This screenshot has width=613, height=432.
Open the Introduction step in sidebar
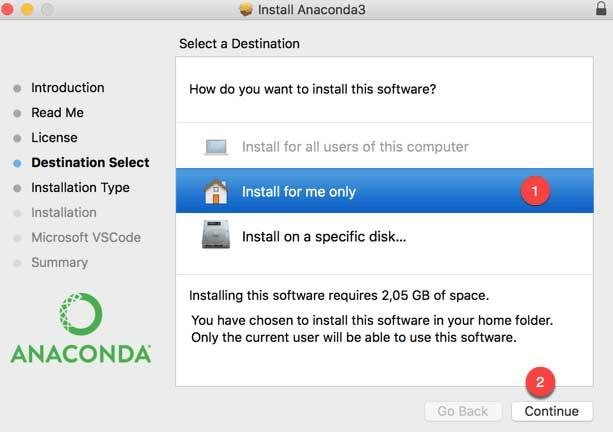click(x=67, y=88)
